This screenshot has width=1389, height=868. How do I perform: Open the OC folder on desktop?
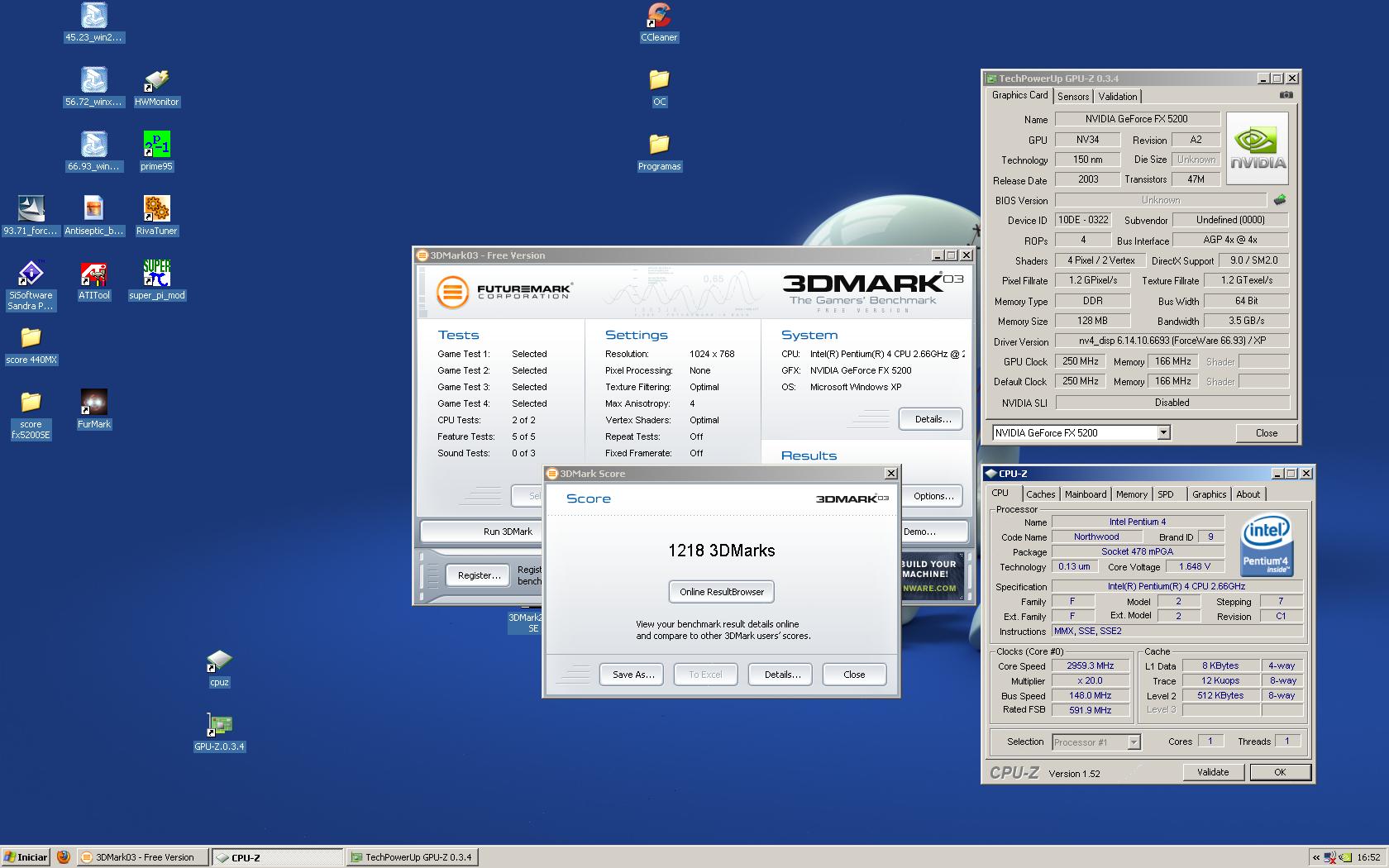pos(659,87)
